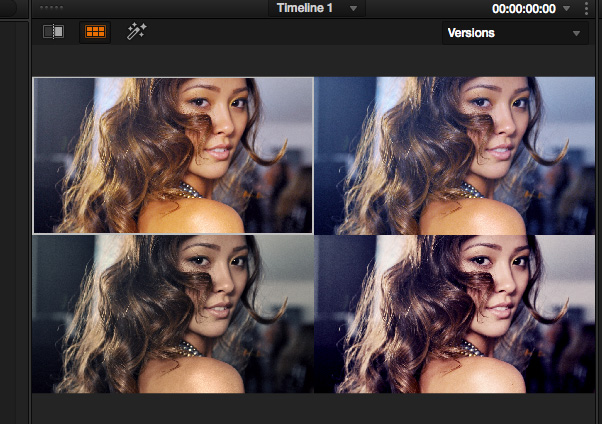The image size is (602, 424).
Task: Select the top-left warm graded version
Action: [173, 155]
